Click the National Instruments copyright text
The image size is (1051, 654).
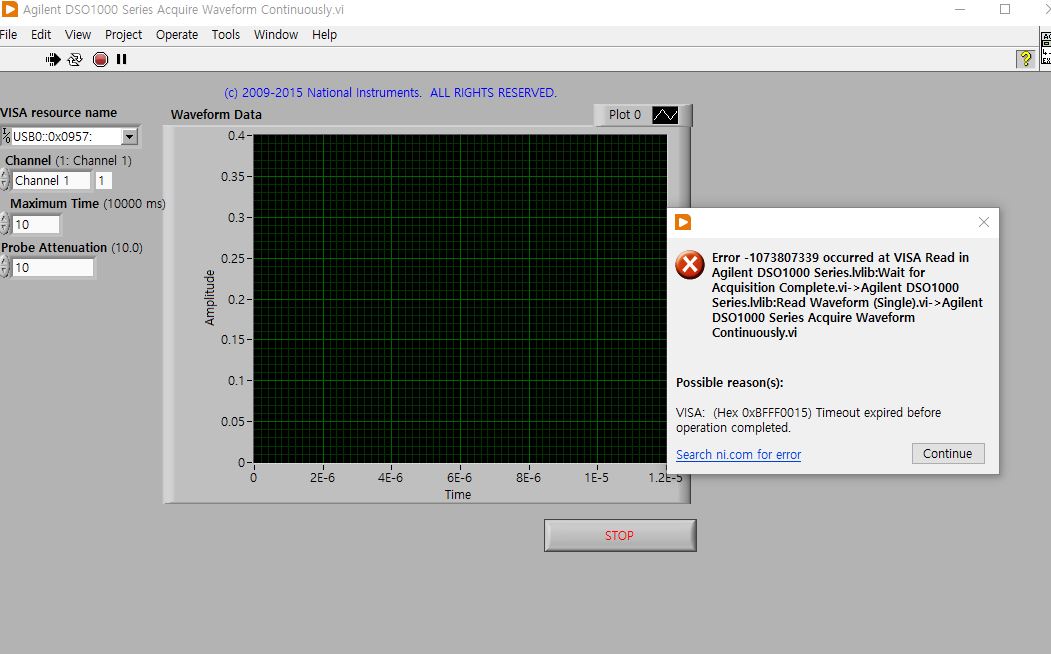390,92
